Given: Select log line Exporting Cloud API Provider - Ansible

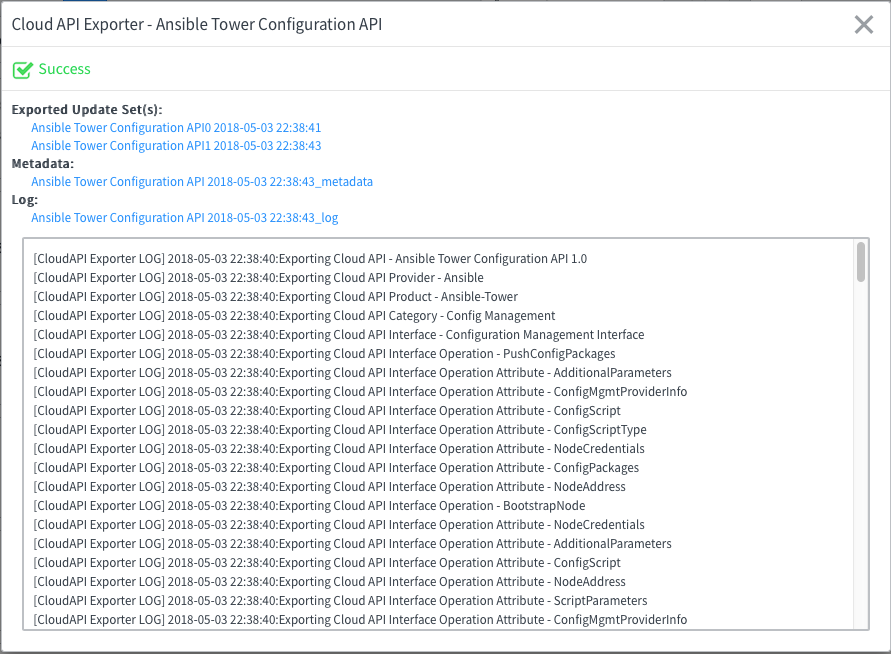Looking at the screenshot, I should coord(259,278).
